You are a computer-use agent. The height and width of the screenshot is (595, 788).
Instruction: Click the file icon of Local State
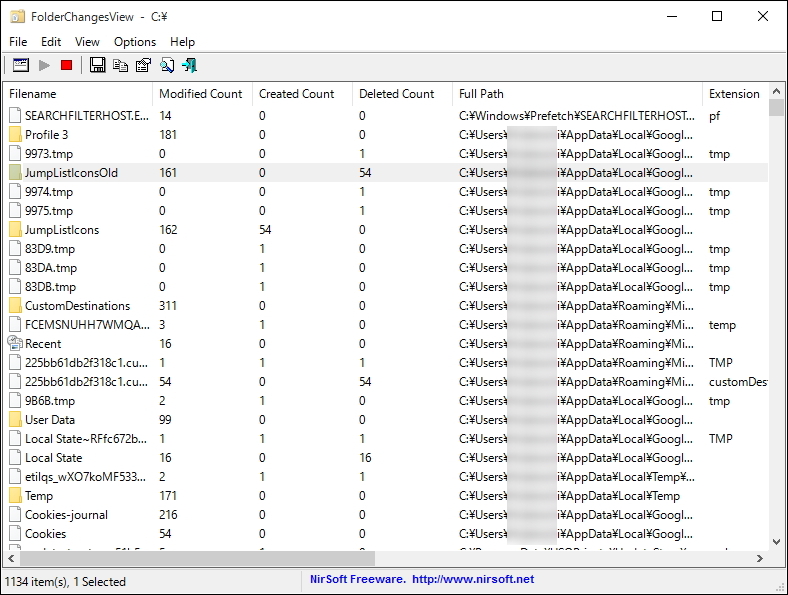[x=16, y=458]
